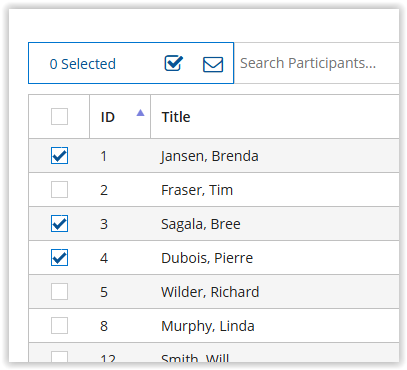Click the select-all checkmark icon

coord(174,63)
